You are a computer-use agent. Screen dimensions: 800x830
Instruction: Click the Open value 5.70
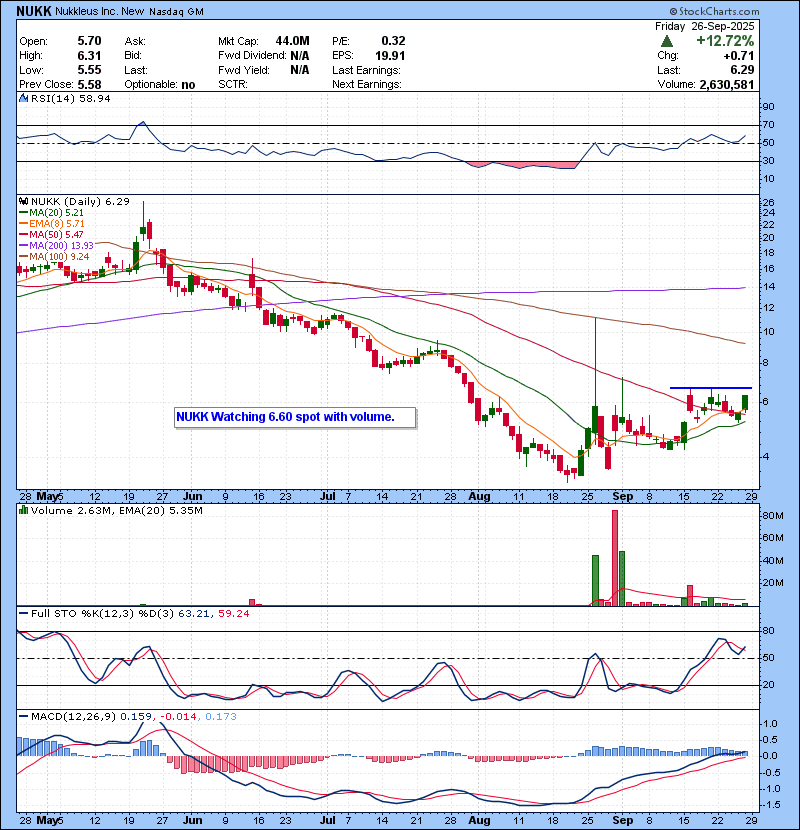[x=89, y=41]
